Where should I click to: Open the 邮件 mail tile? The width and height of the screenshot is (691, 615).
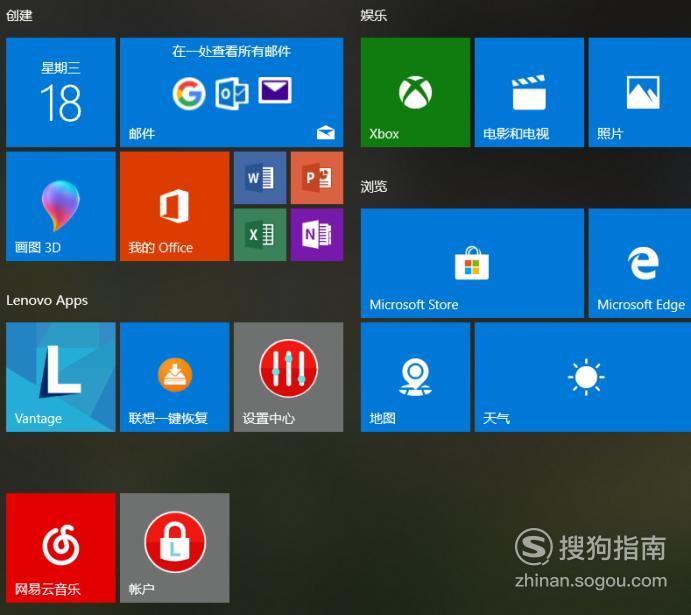(231, 92)
